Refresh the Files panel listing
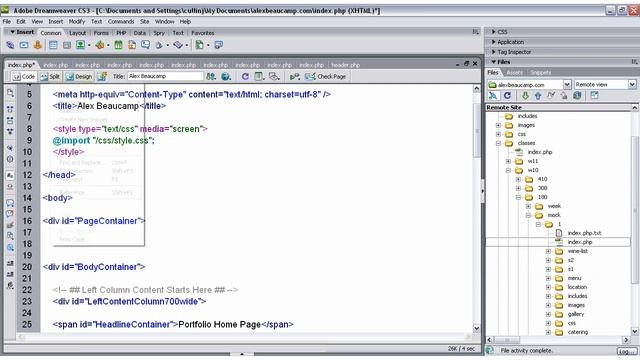The width and height of the screenshot is (640, 360). (x=507, y=96)
